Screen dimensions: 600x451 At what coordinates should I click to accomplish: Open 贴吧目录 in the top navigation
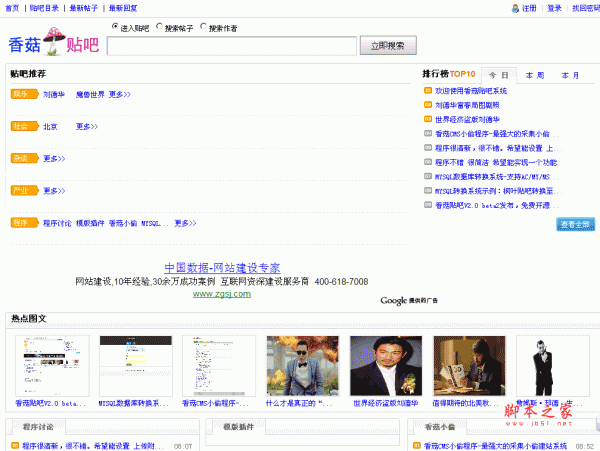click(x=44, y=8)
